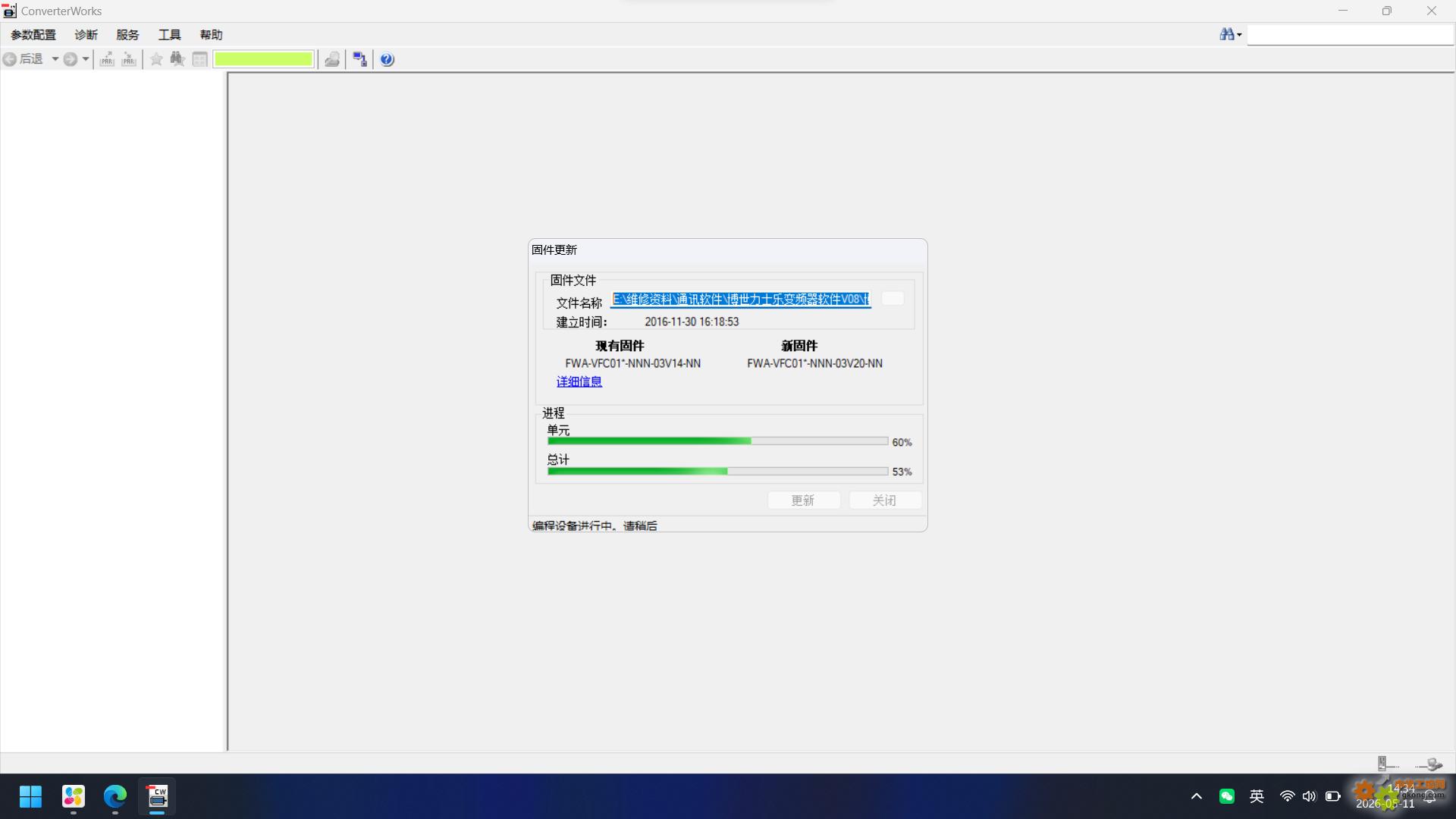This screenshot has height=819, width=1456.
Task: Click the binoculars search favorites icon
Action: pos(177,59)
